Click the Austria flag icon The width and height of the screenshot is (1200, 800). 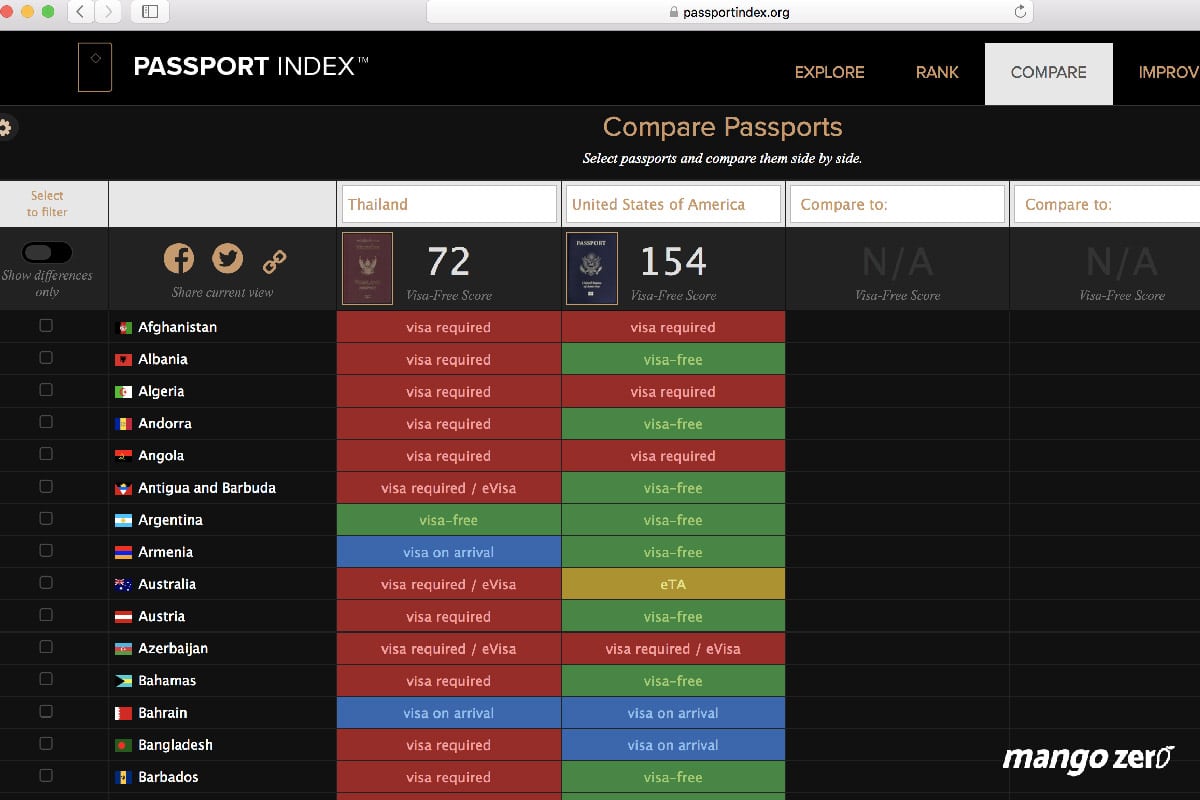click(x=125, y=616)
